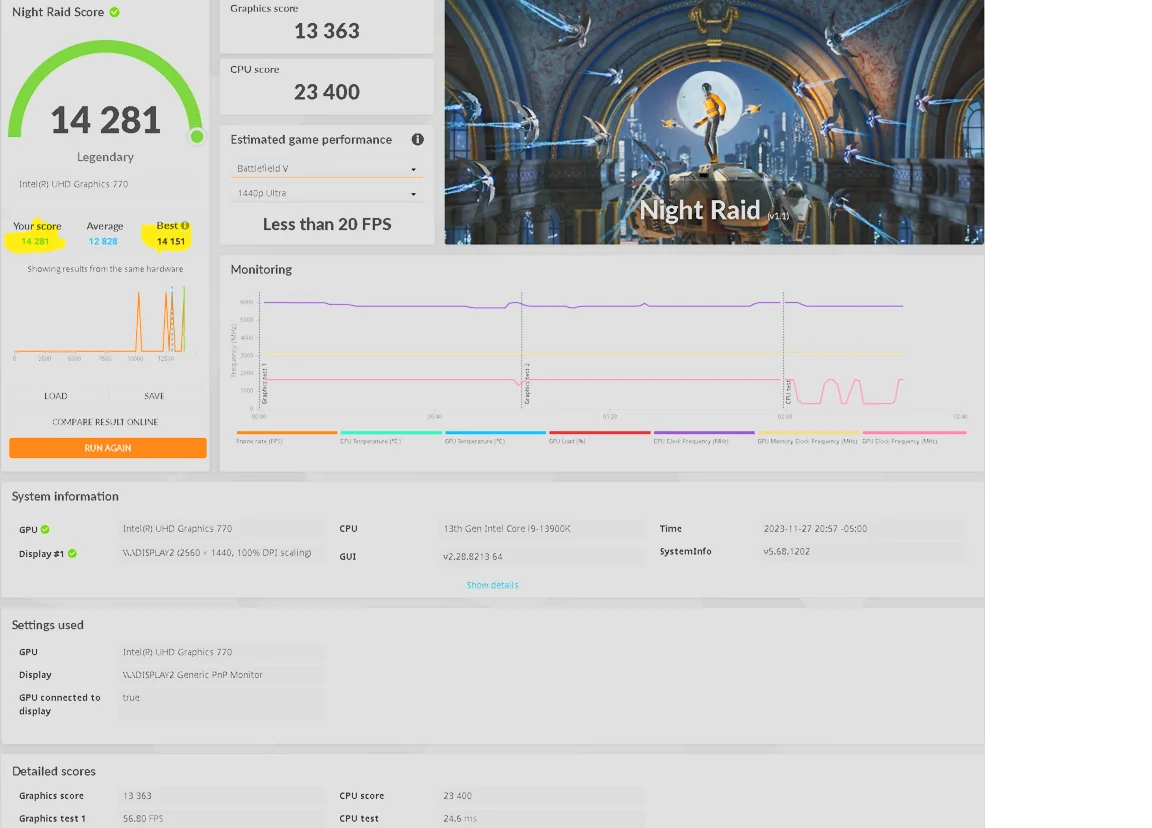This screenshot has height=828, width=1152.
Task: Click the Night Raid artwork image
Action: pyautogui.click(x=714, y=122)
